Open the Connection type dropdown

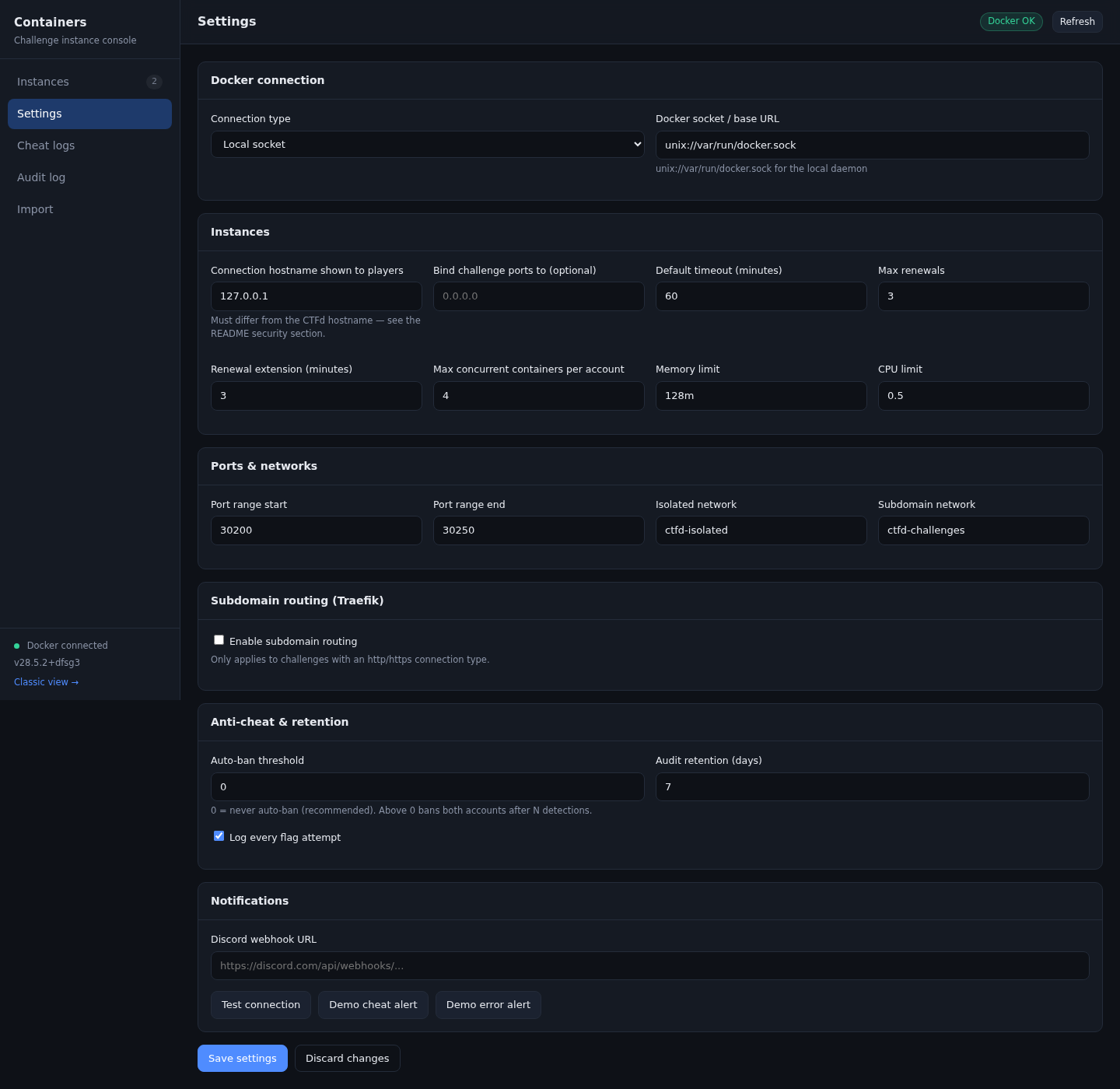tap(428, 145)
